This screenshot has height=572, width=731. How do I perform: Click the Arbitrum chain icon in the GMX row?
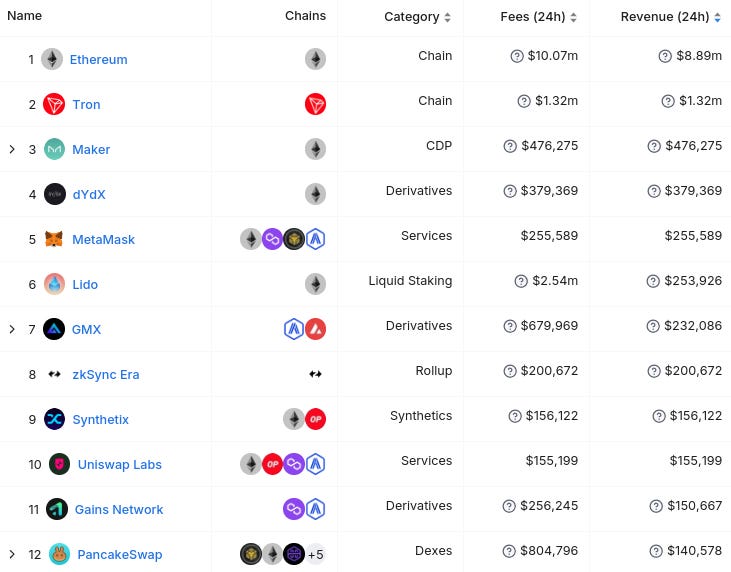294,329
